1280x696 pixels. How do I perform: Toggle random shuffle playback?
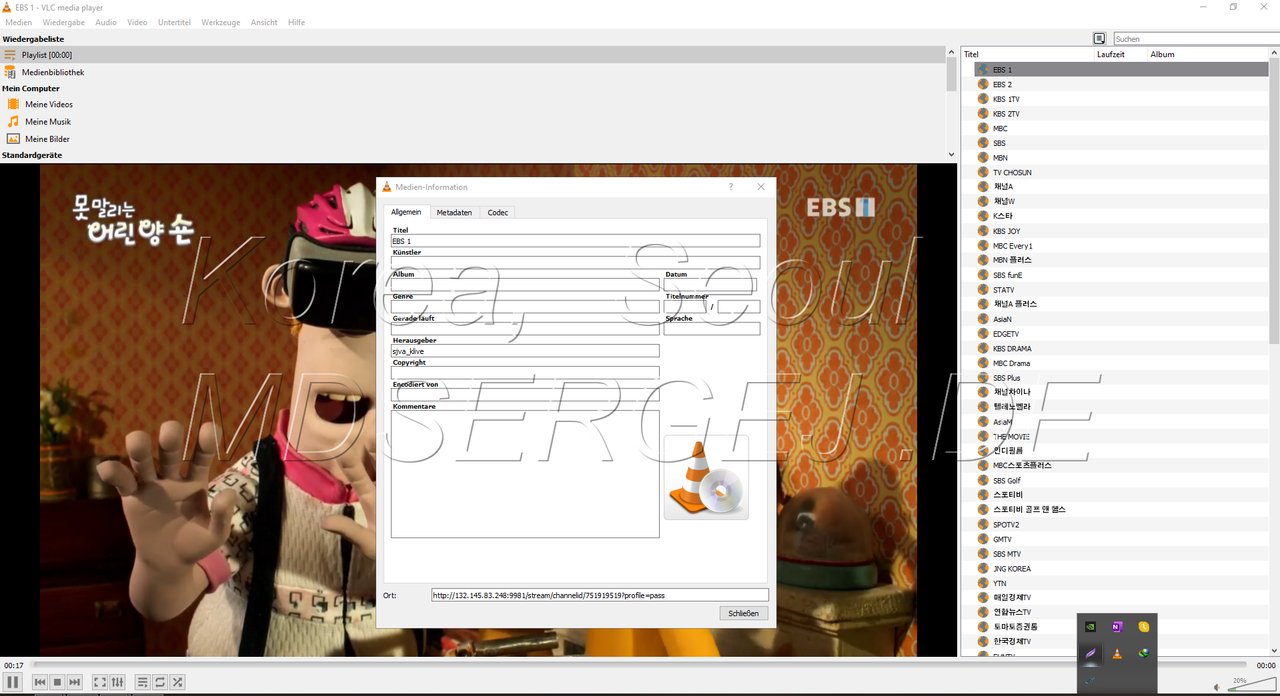tap(177, 682)
